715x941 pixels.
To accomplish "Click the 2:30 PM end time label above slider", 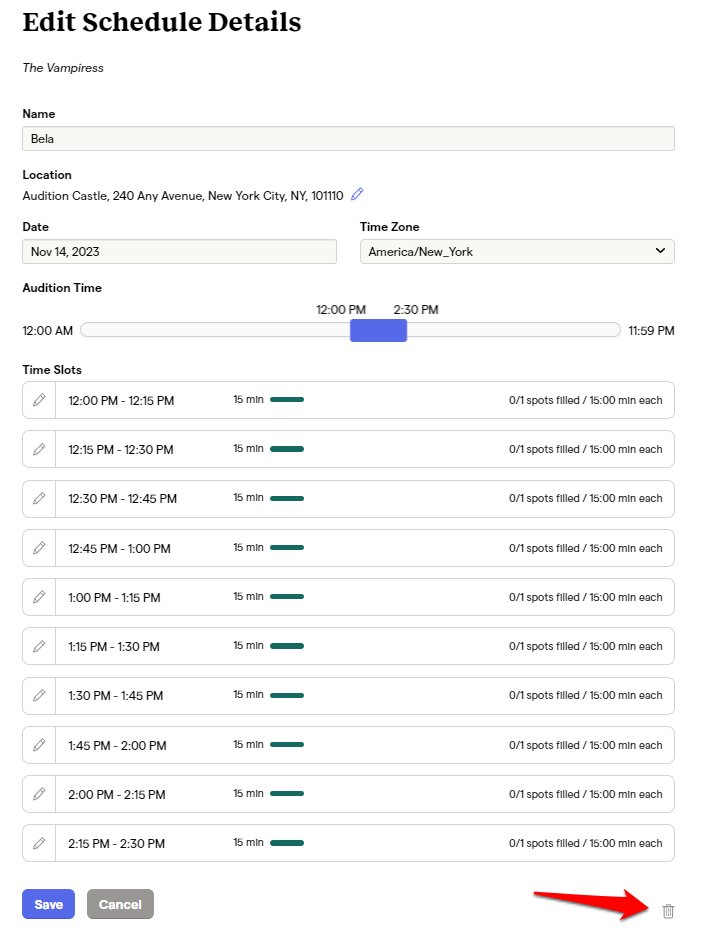I will click(x=416, y=310).
